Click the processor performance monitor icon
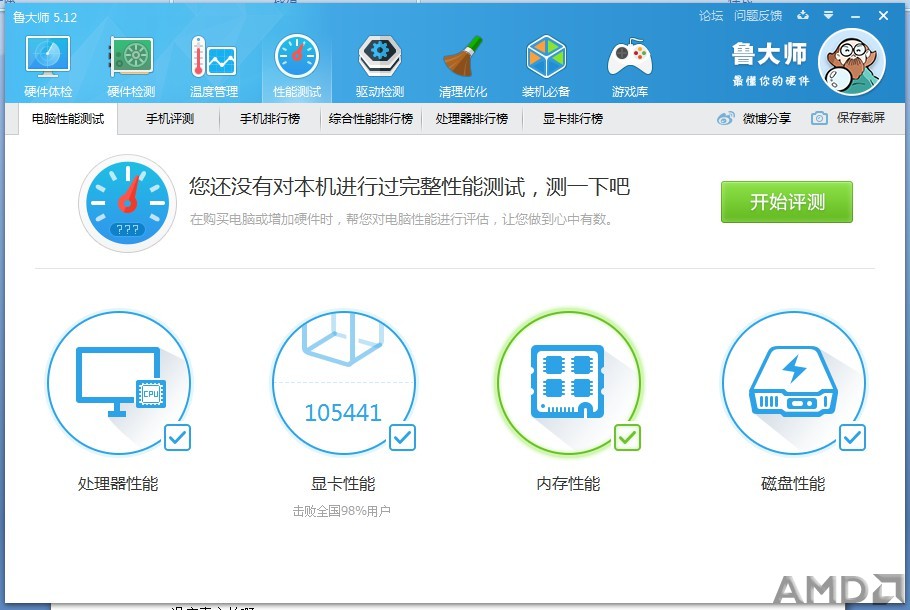 pos(119,383)
